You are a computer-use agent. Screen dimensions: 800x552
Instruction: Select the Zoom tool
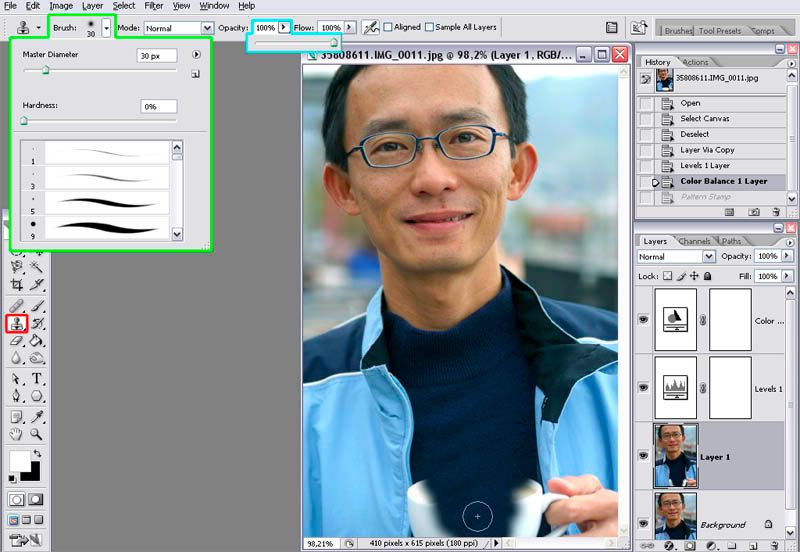tap(36, 434)
